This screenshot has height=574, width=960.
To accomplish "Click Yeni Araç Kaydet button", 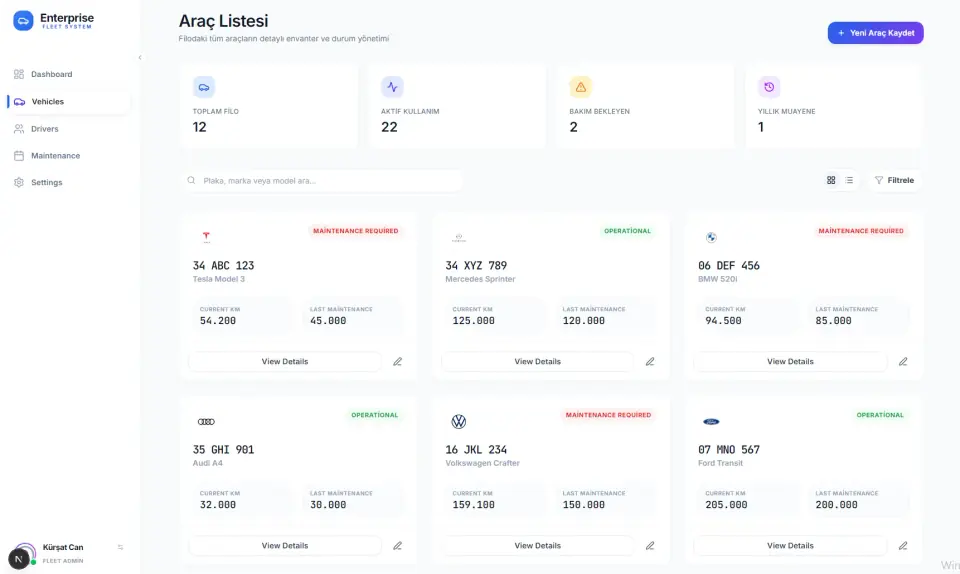I will [876, 33].
